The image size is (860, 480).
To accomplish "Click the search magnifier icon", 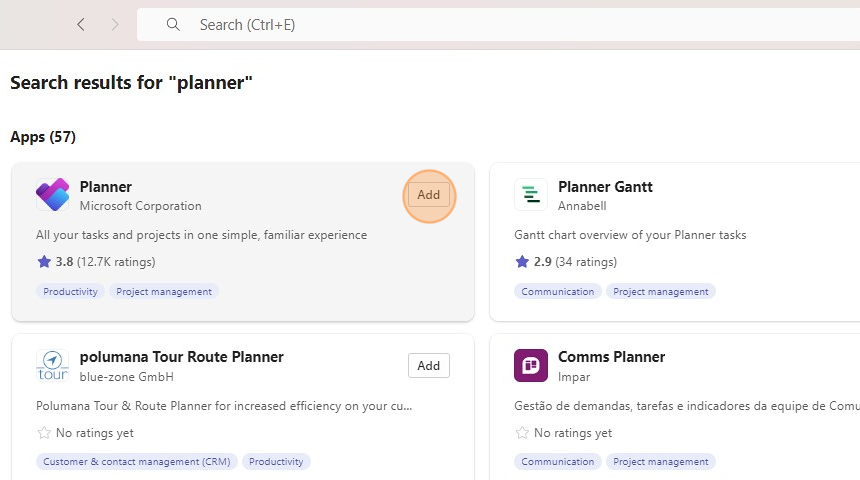I will (173, 24).
